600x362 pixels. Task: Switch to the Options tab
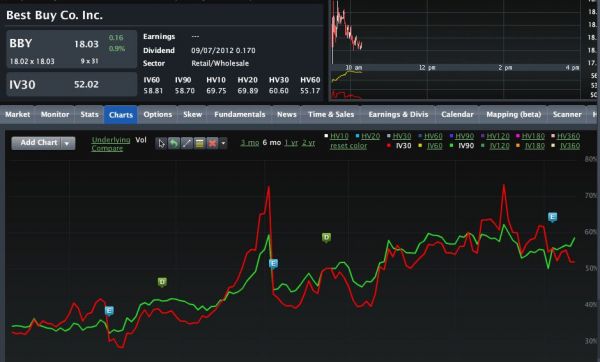point(158,114)
